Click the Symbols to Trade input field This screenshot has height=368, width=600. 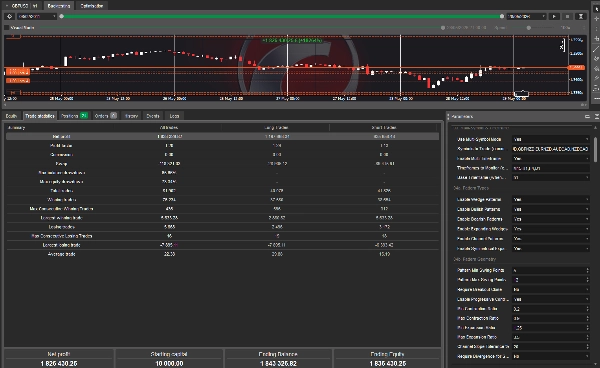pos(551,149)
